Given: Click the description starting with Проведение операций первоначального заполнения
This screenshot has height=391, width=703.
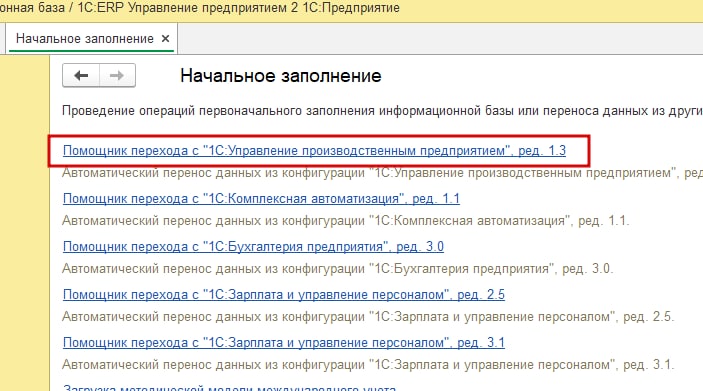Looking at the screenshot, I should [x=382, y=110].
